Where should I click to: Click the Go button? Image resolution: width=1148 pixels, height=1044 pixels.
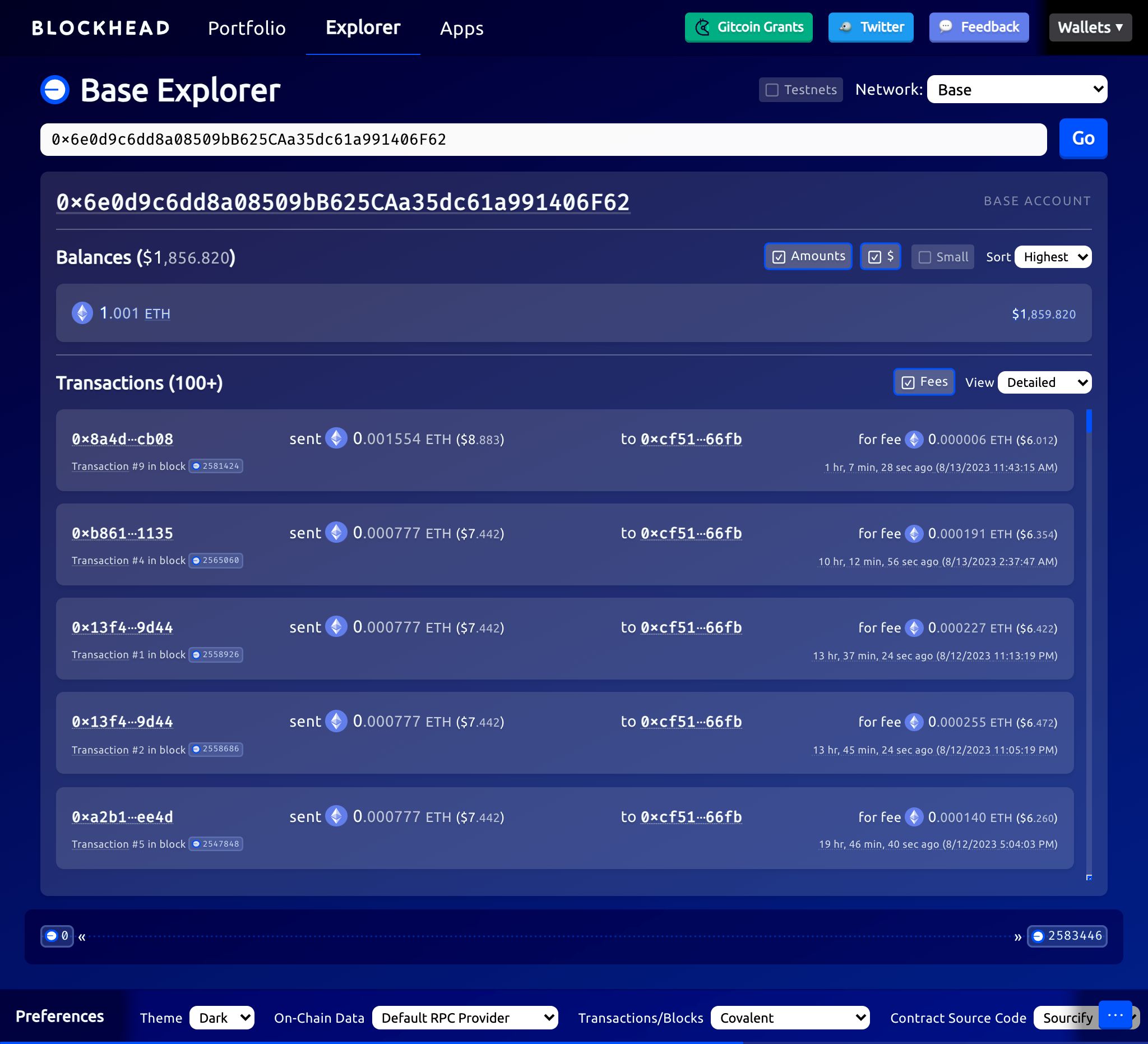[1083, 138]
